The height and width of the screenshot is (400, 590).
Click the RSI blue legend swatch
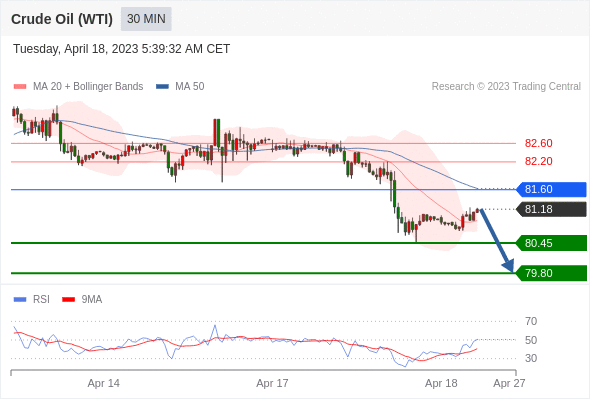pyautogui.click(x=20, y=300)
